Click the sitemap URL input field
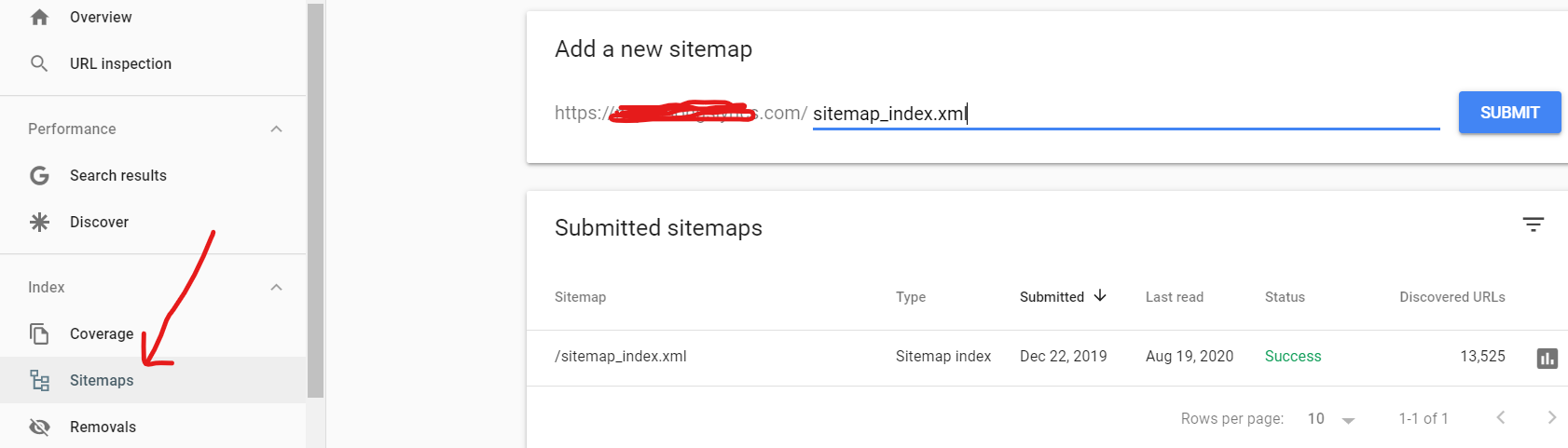The image size is (1568, 448). pyautogui.click(x=1126, y=114)
